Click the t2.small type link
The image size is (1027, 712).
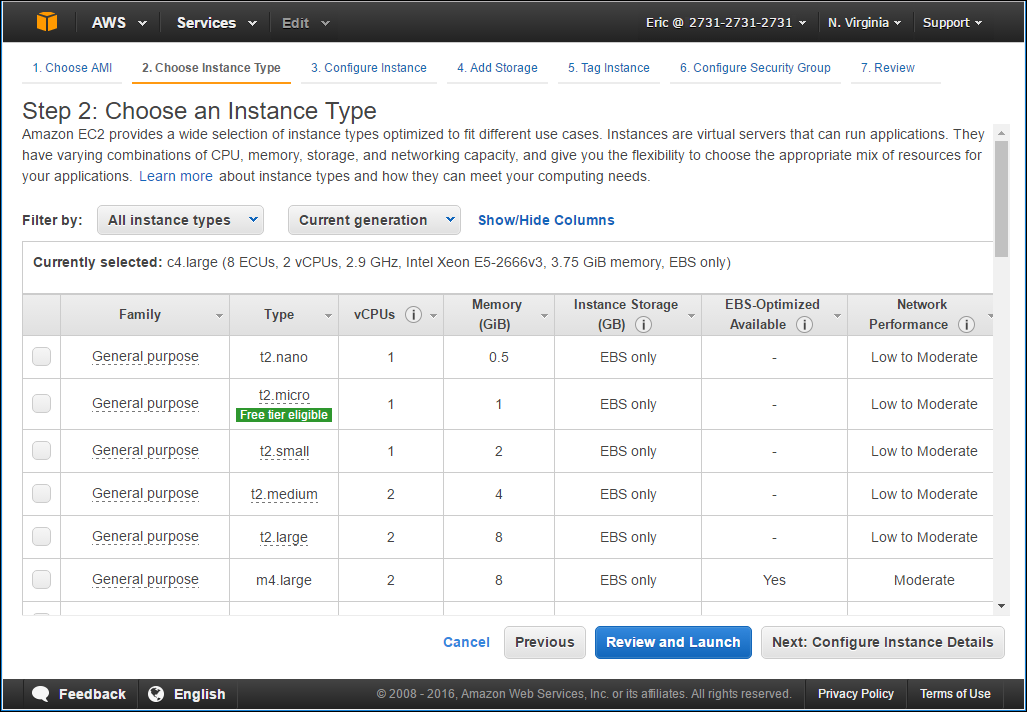pos(284,451)
